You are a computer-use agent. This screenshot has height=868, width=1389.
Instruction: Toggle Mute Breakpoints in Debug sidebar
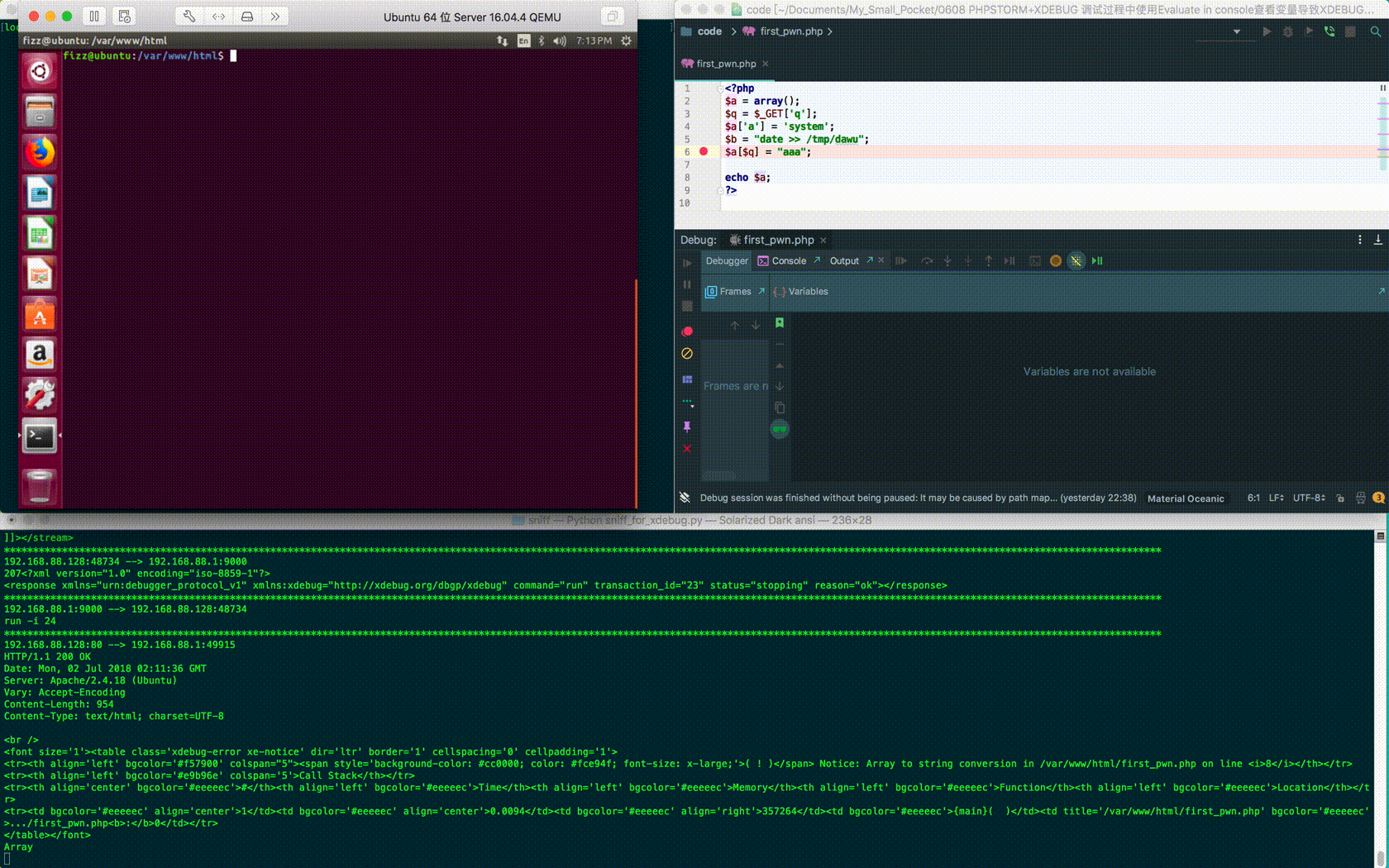coord(687,354)
